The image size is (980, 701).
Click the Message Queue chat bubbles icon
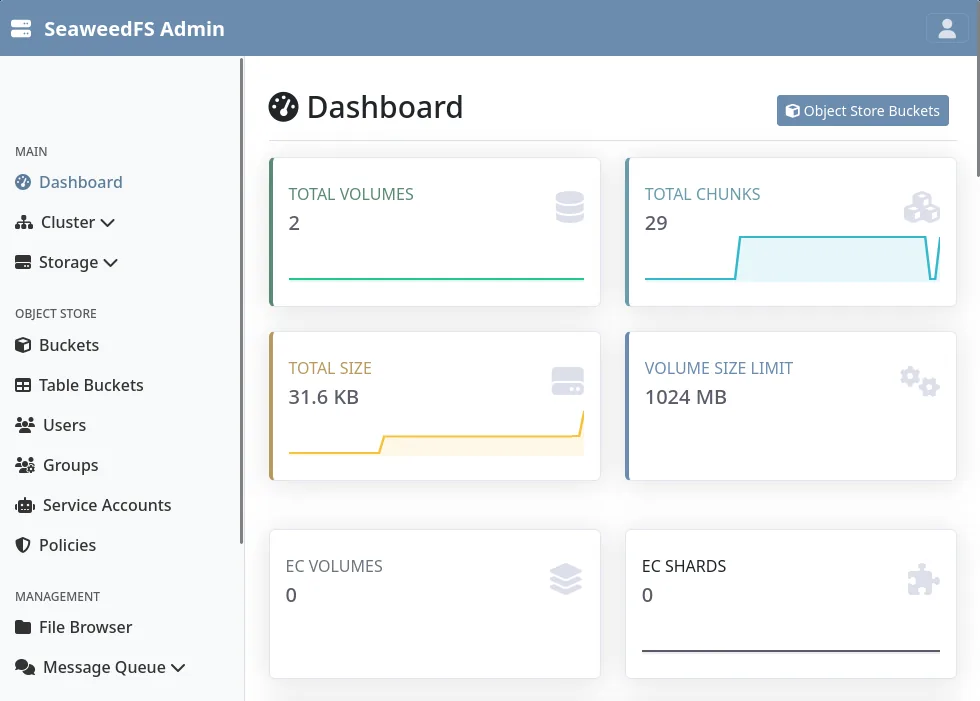point(25,667)
